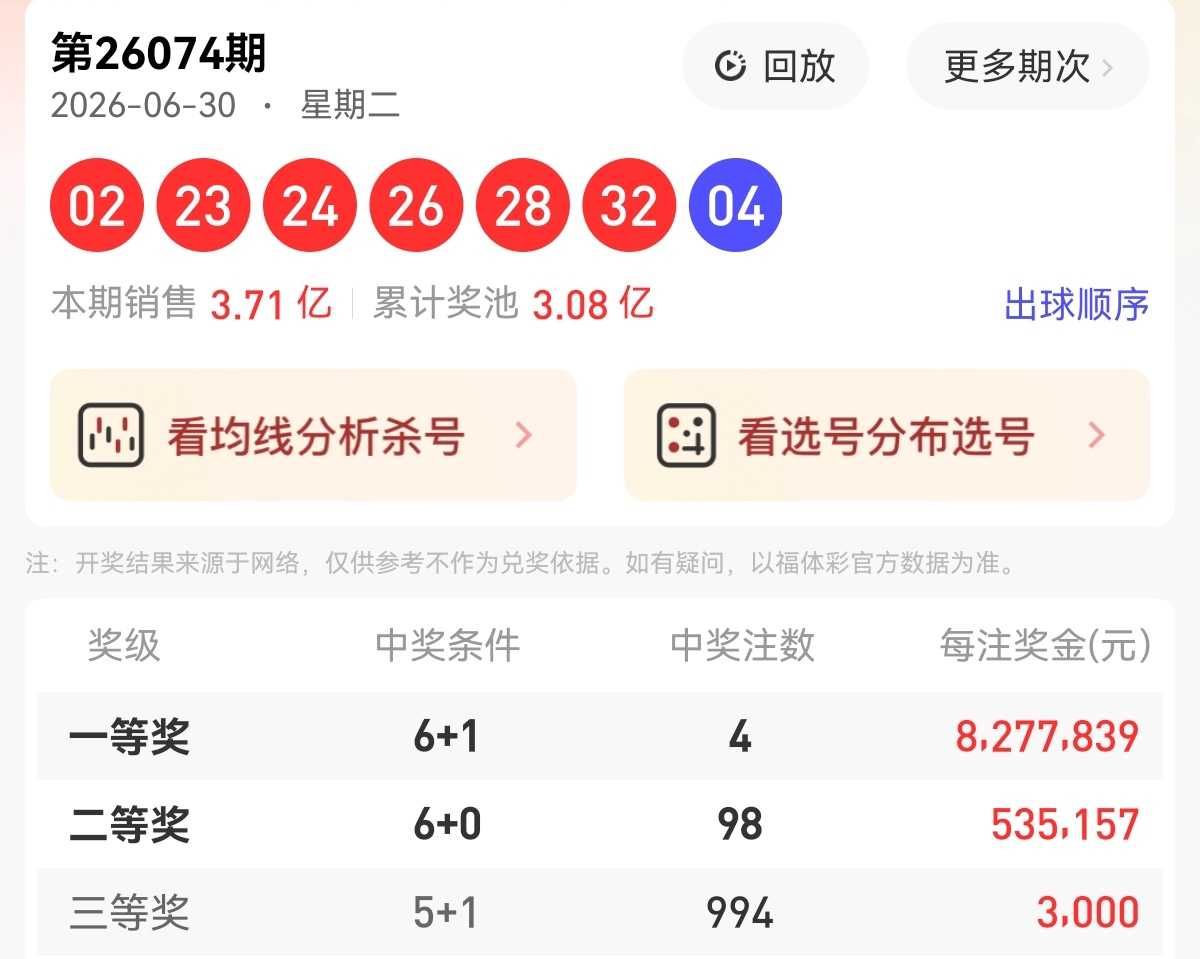Tap the replay clock icon beside 回放

pos(731,66)
